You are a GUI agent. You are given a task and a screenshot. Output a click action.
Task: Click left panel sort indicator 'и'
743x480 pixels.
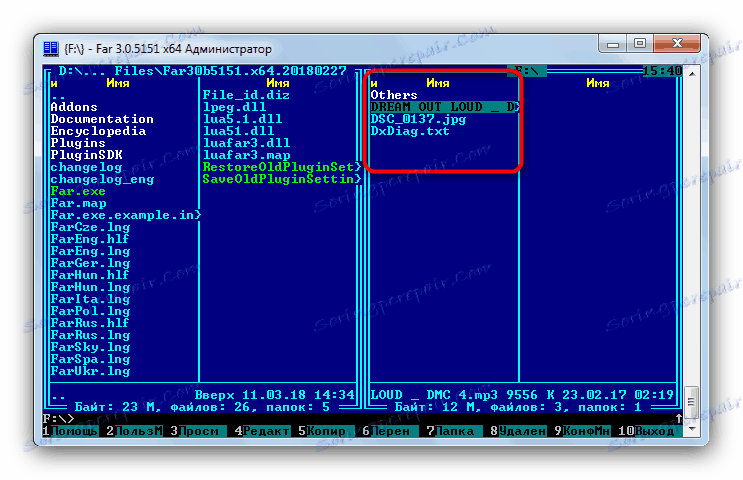54,83
